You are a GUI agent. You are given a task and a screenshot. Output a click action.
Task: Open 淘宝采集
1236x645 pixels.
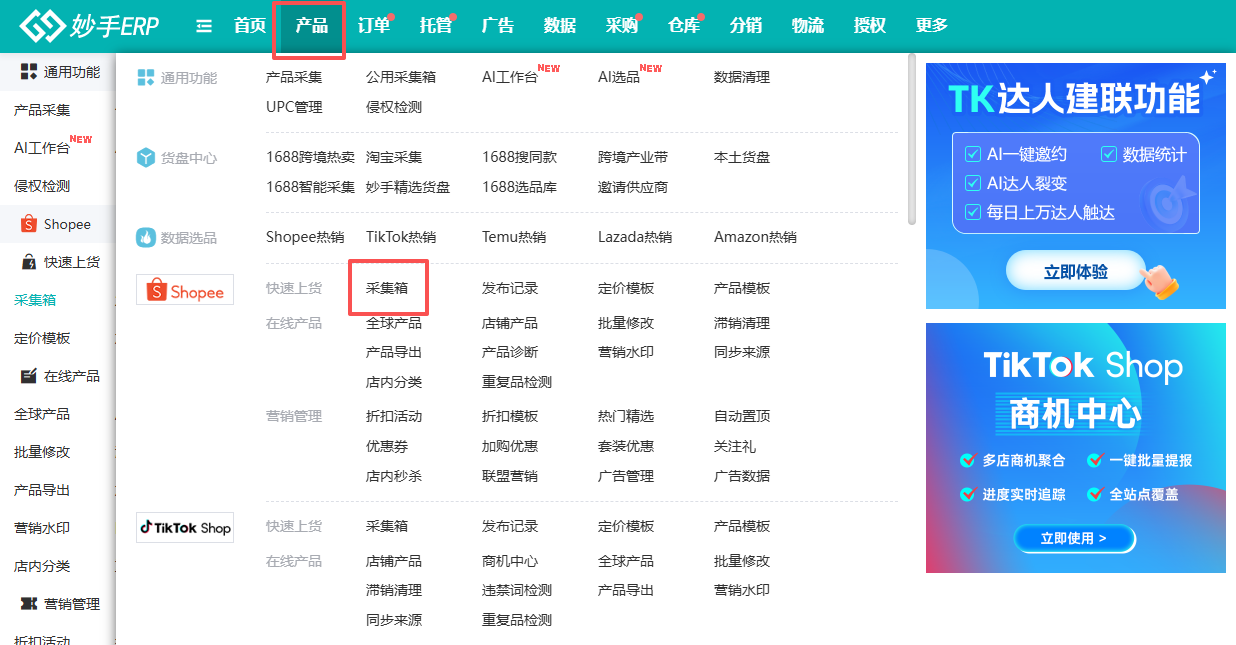(394, 157)
